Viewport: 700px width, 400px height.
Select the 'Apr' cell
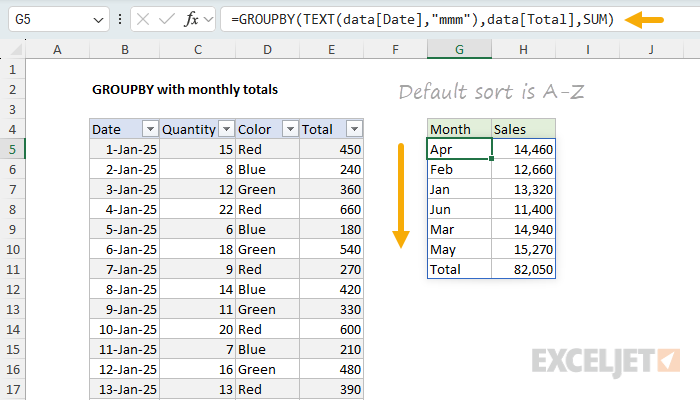(x=459, y=149)
